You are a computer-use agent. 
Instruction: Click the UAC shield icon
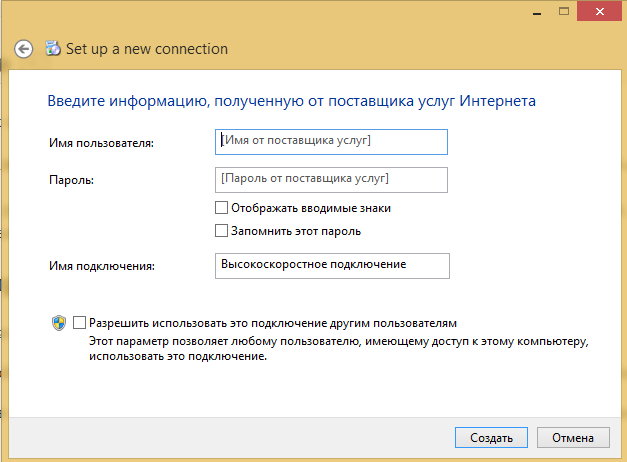(x=58, y=324)
